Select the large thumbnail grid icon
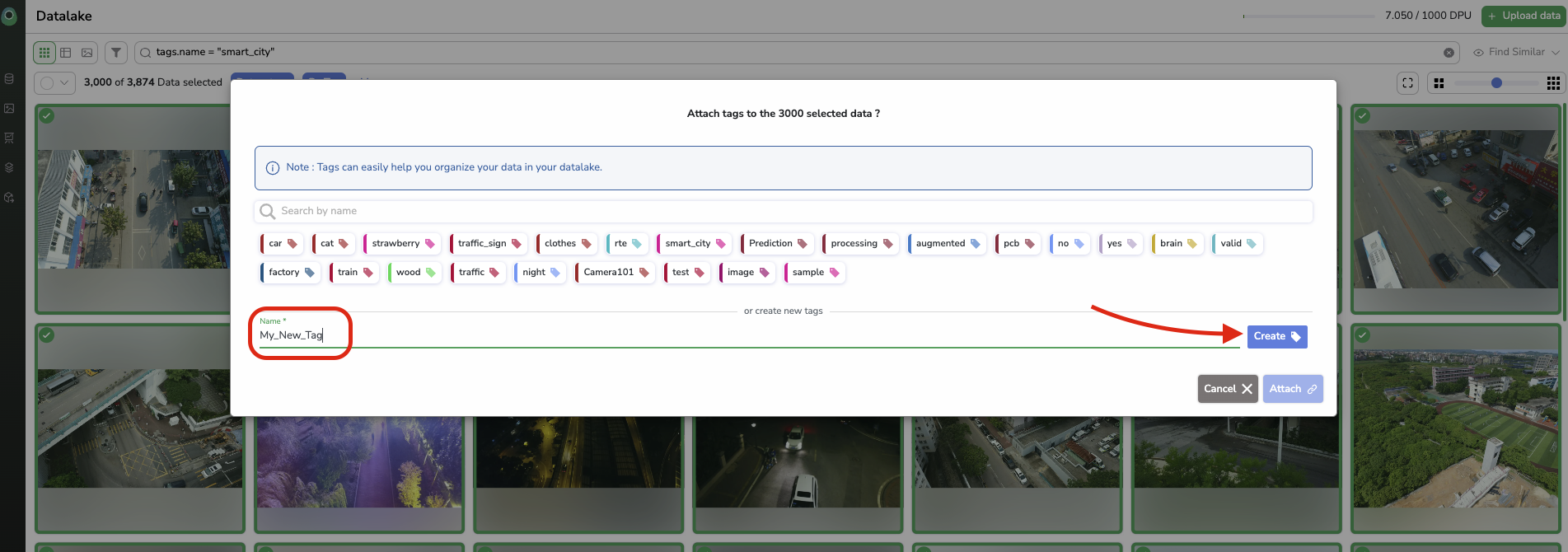The height and width of the screenshot is (552, 1568). (x=1439, y=82)
